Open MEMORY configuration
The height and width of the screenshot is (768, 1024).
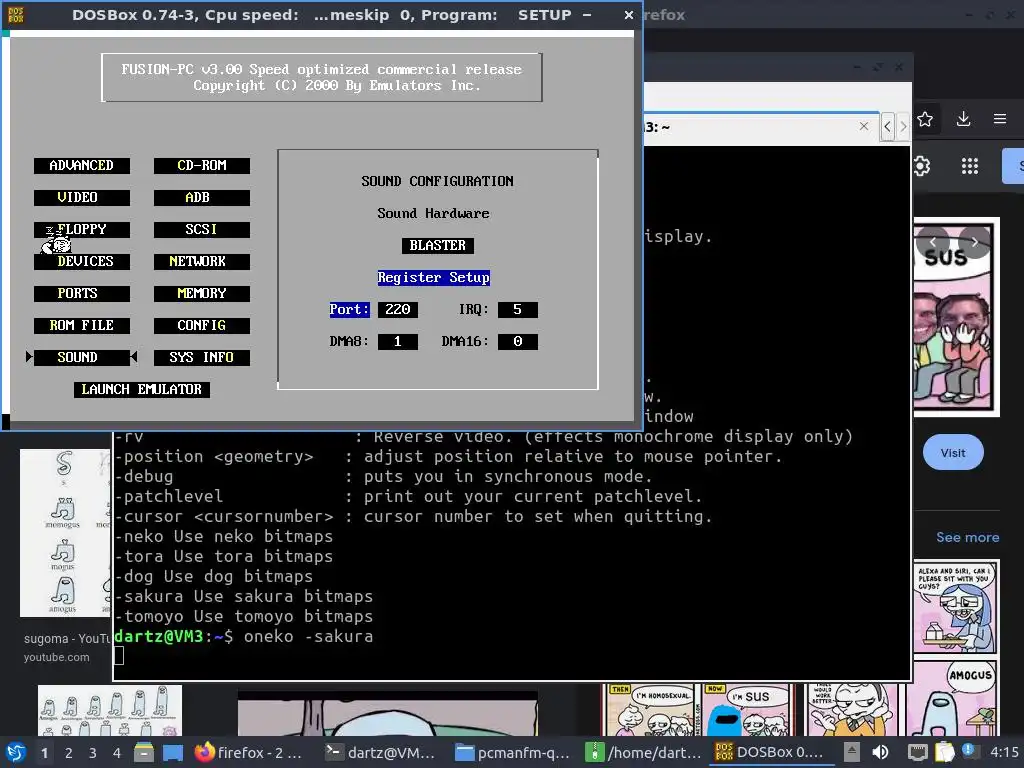pyautogui.click(x=202, y=294)
